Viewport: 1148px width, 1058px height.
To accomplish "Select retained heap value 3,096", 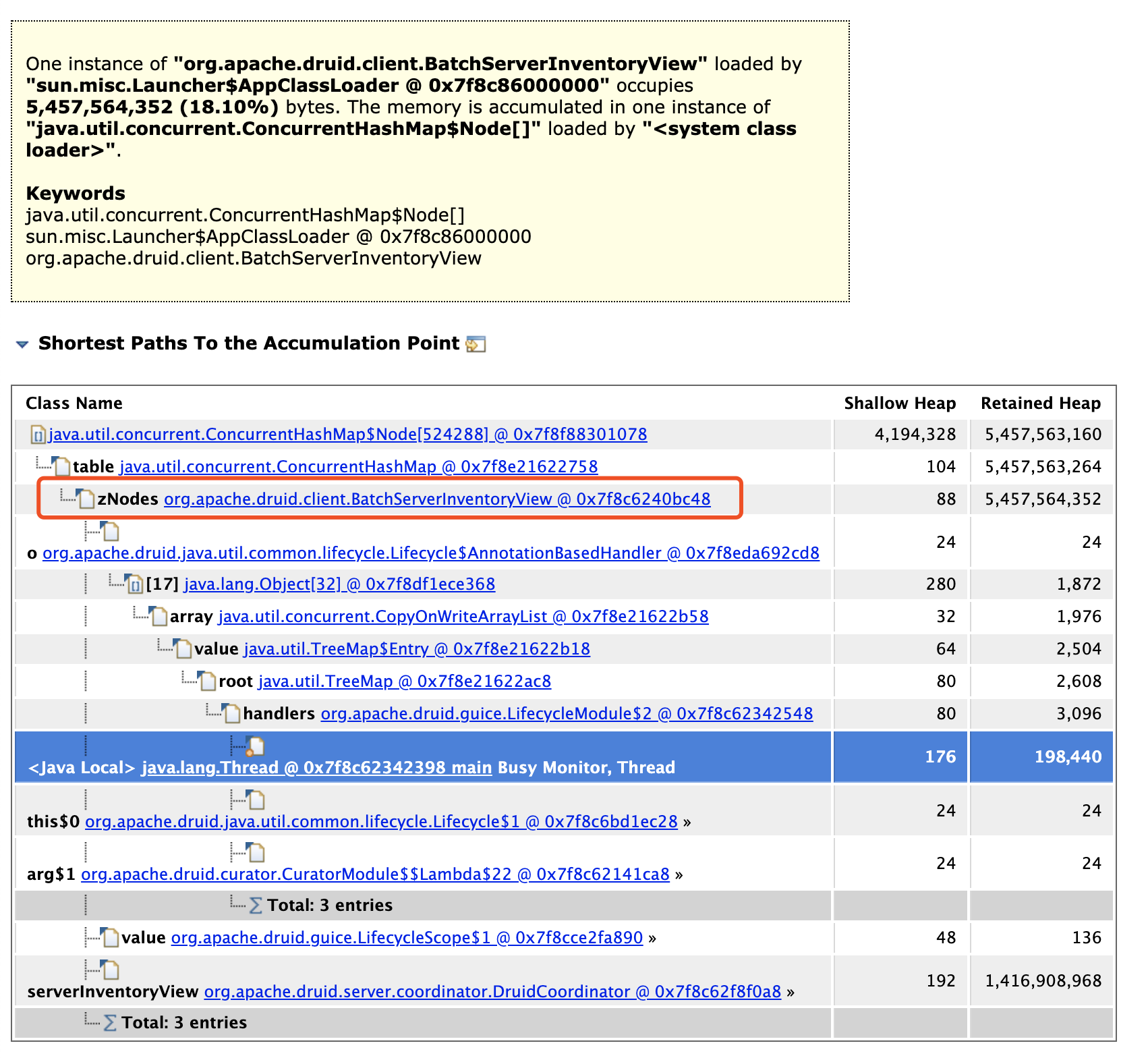I will click(1079, 714).
